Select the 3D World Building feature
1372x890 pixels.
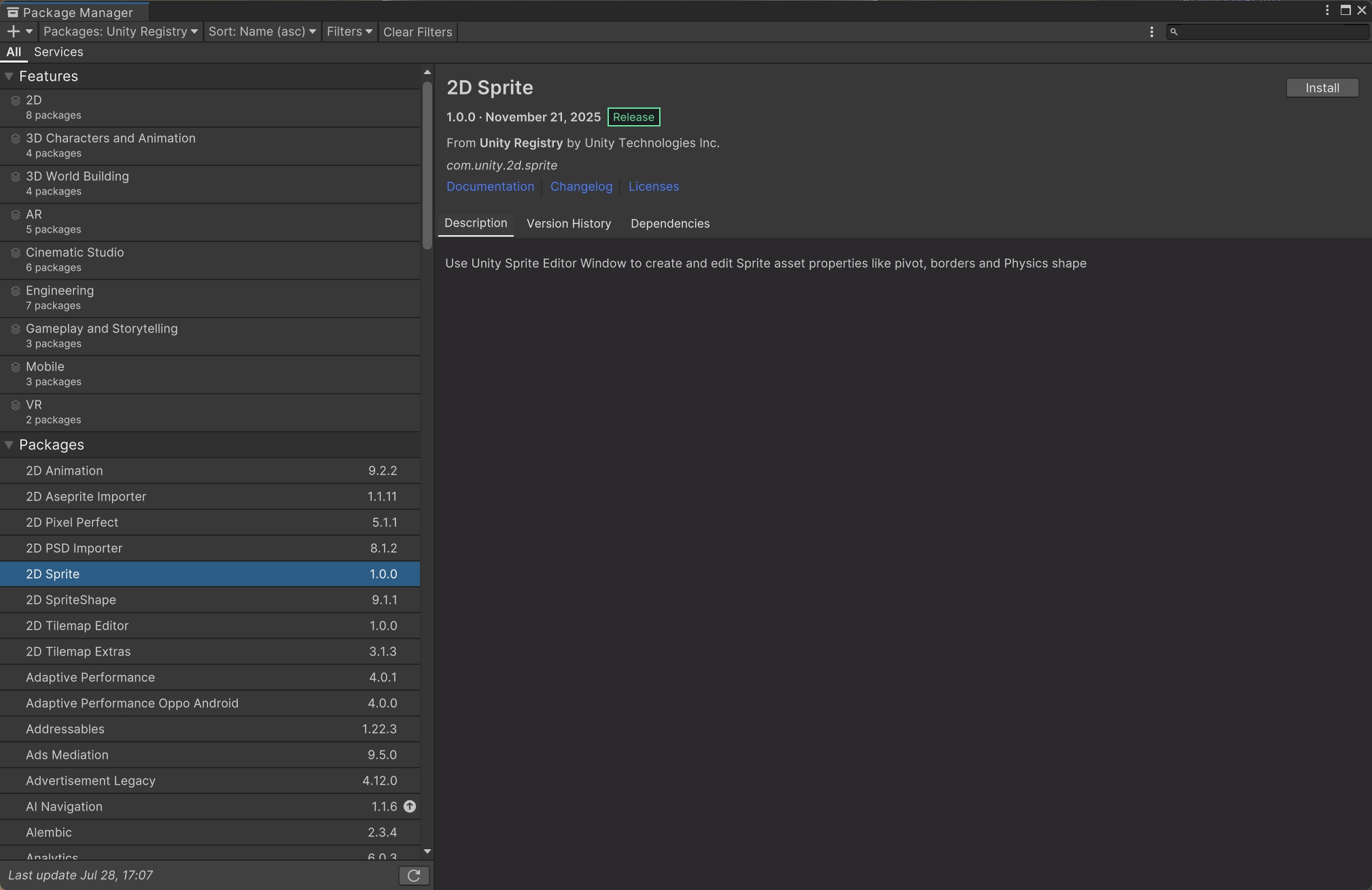click(x=210, y=184)
